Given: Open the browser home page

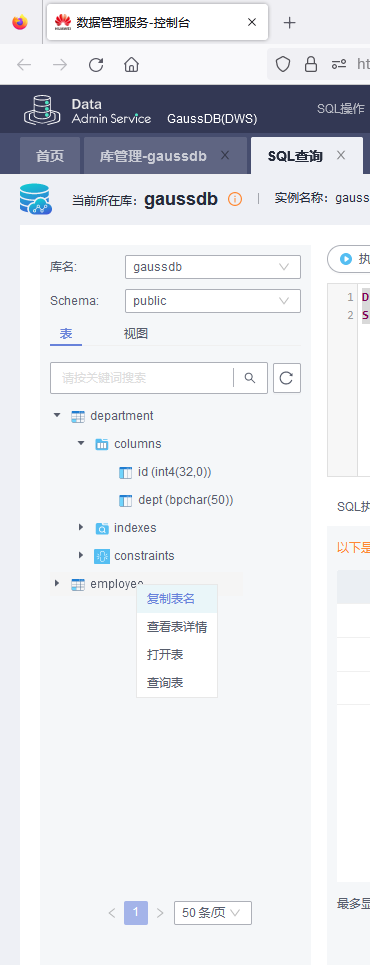Looking at the screenshot, I should [x=132, y=65].
